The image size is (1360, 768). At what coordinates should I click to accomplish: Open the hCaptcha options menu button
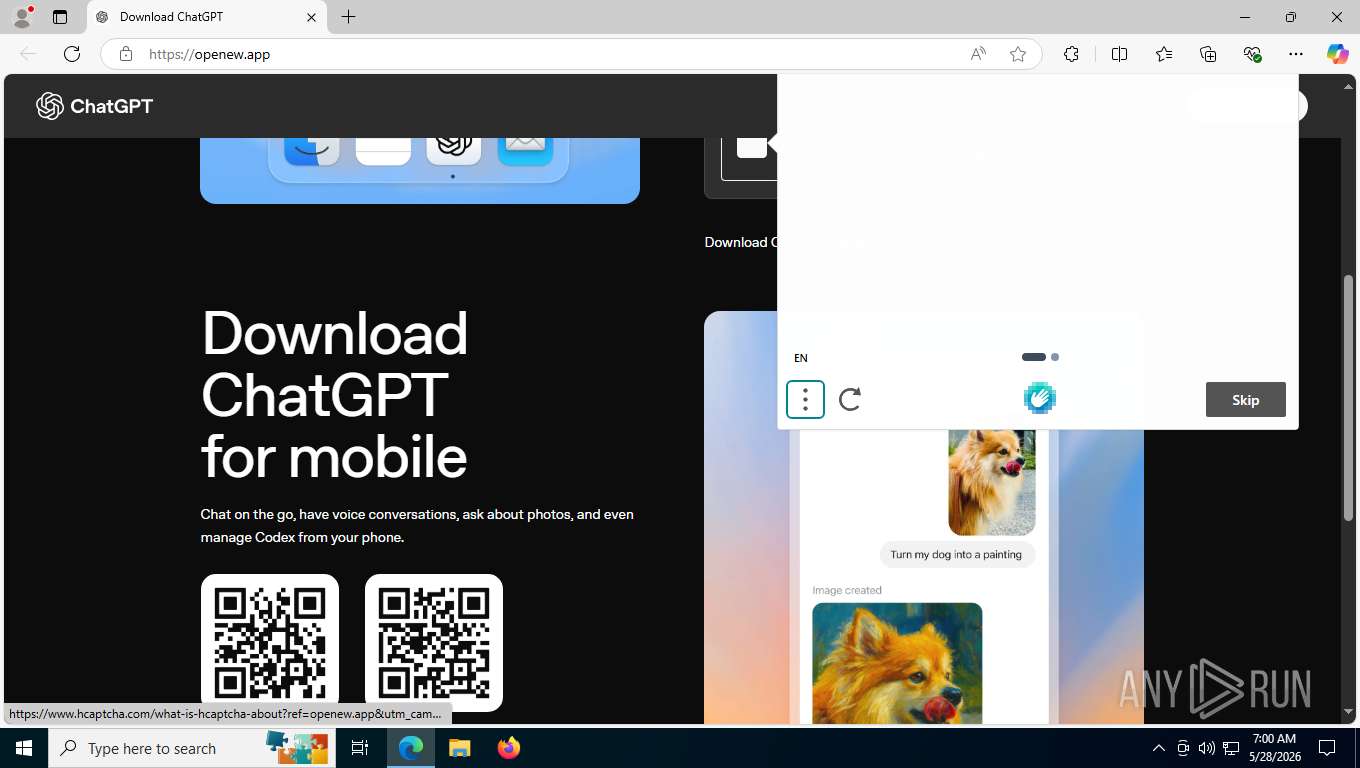point(805,399)
